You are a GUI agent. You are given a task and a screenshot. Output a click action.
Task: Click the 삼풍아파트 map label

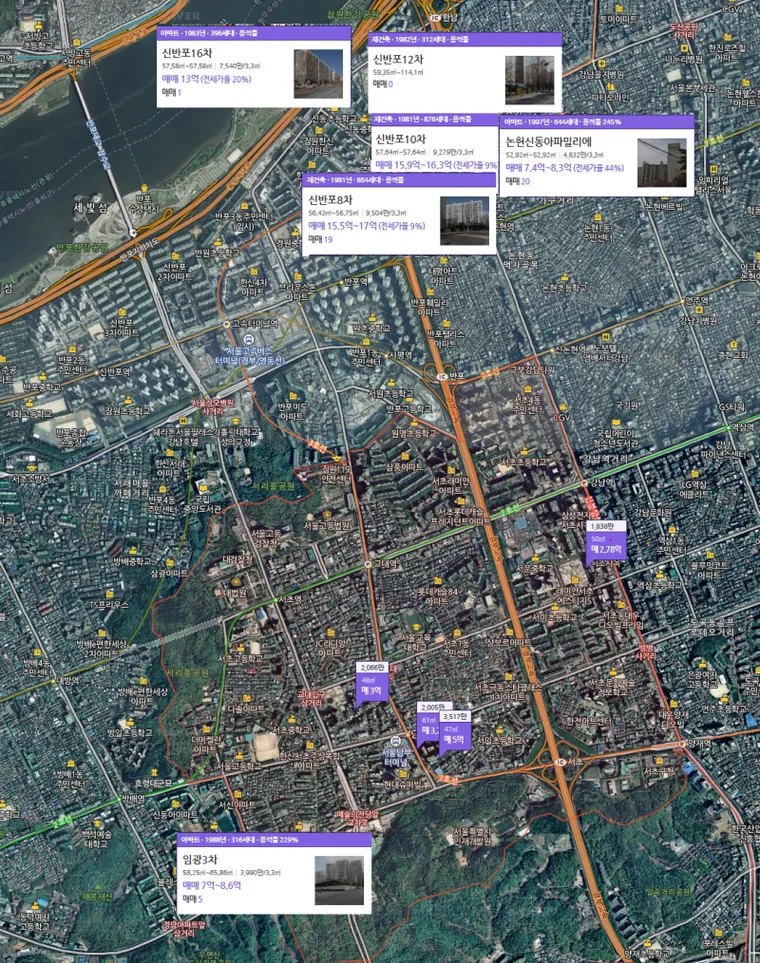click(404, 467)
